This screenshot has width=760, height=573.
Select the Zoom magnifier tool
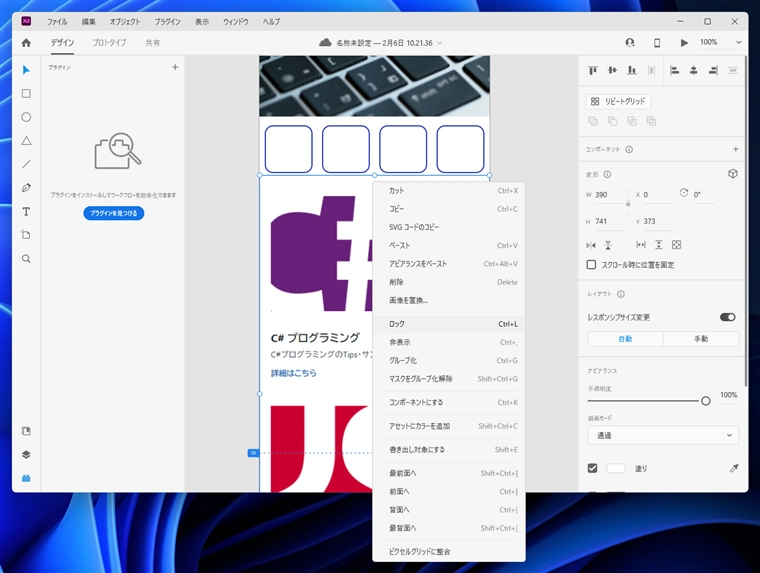(26, 259)
